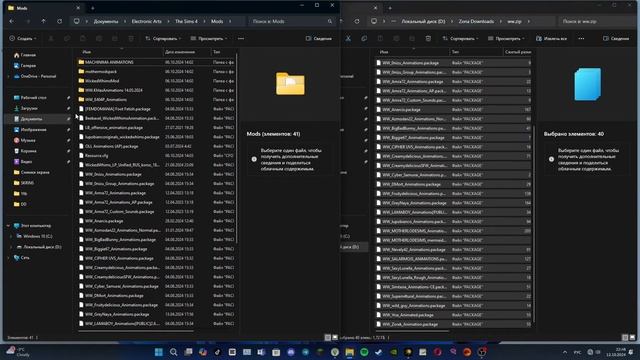Expand Windows 10 (C:) tree node
640x360 pixels.
(x=11, y=236)
